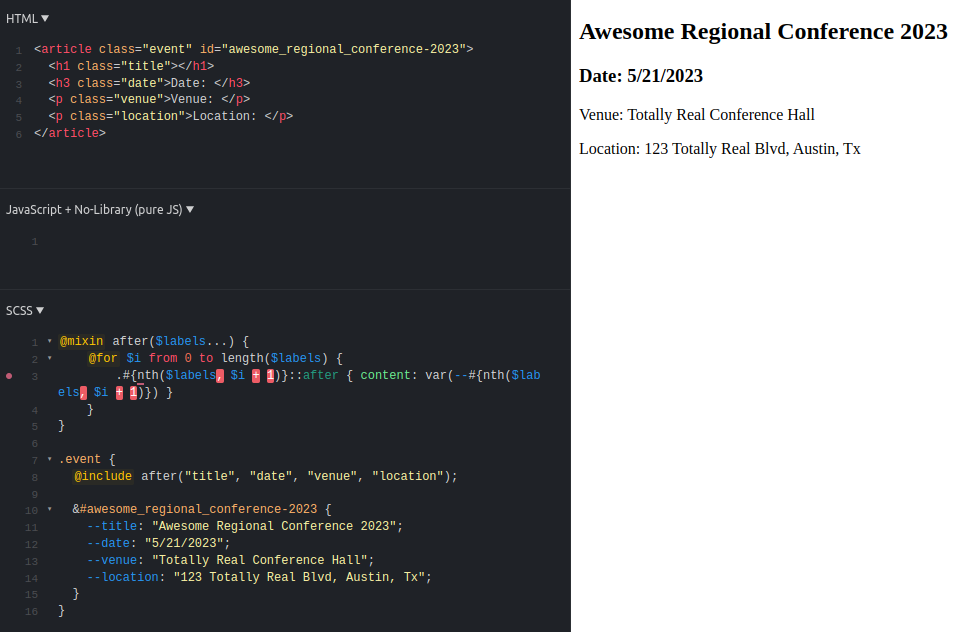
Task: Click the h3 class="date" line in HTML
Action: pyautogui.click(x=148, y=83)
